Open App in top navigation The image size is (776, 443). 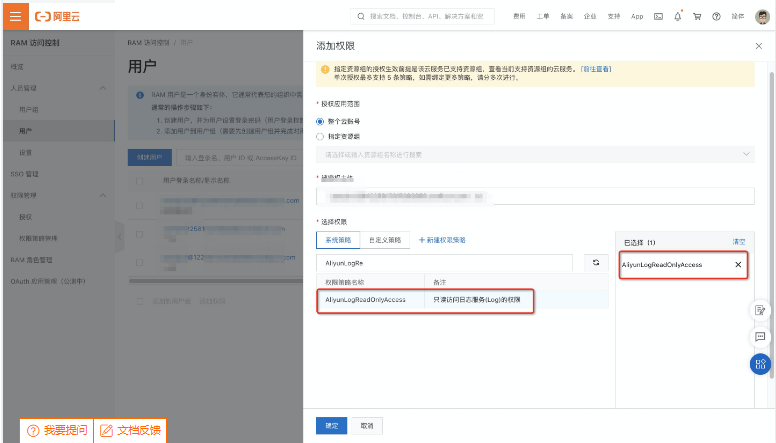coord(637,16)
